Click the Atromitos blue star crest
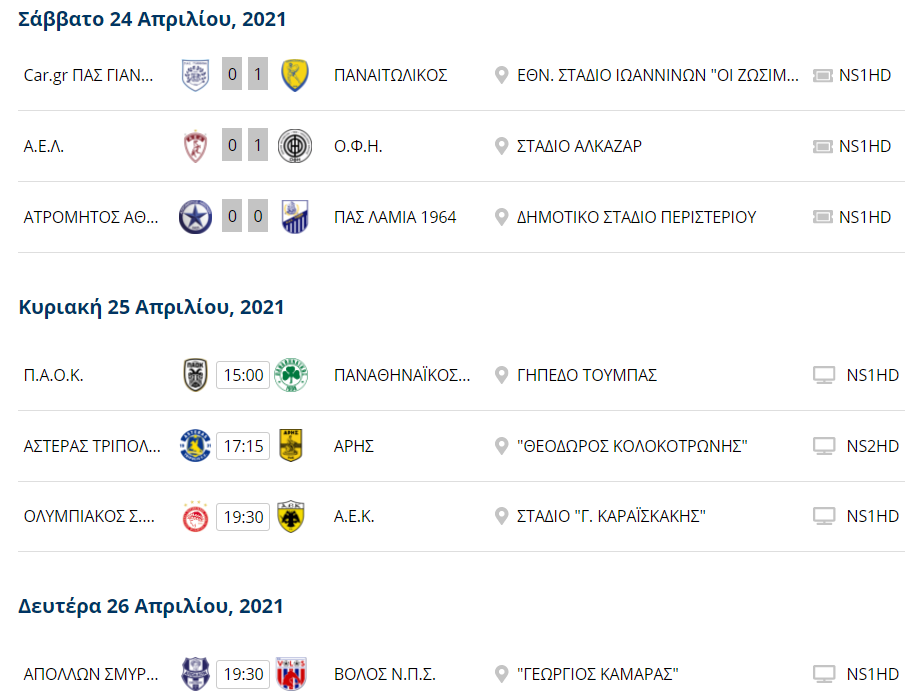The height and width of the screenshot is (697, 905). click(194, 217)
